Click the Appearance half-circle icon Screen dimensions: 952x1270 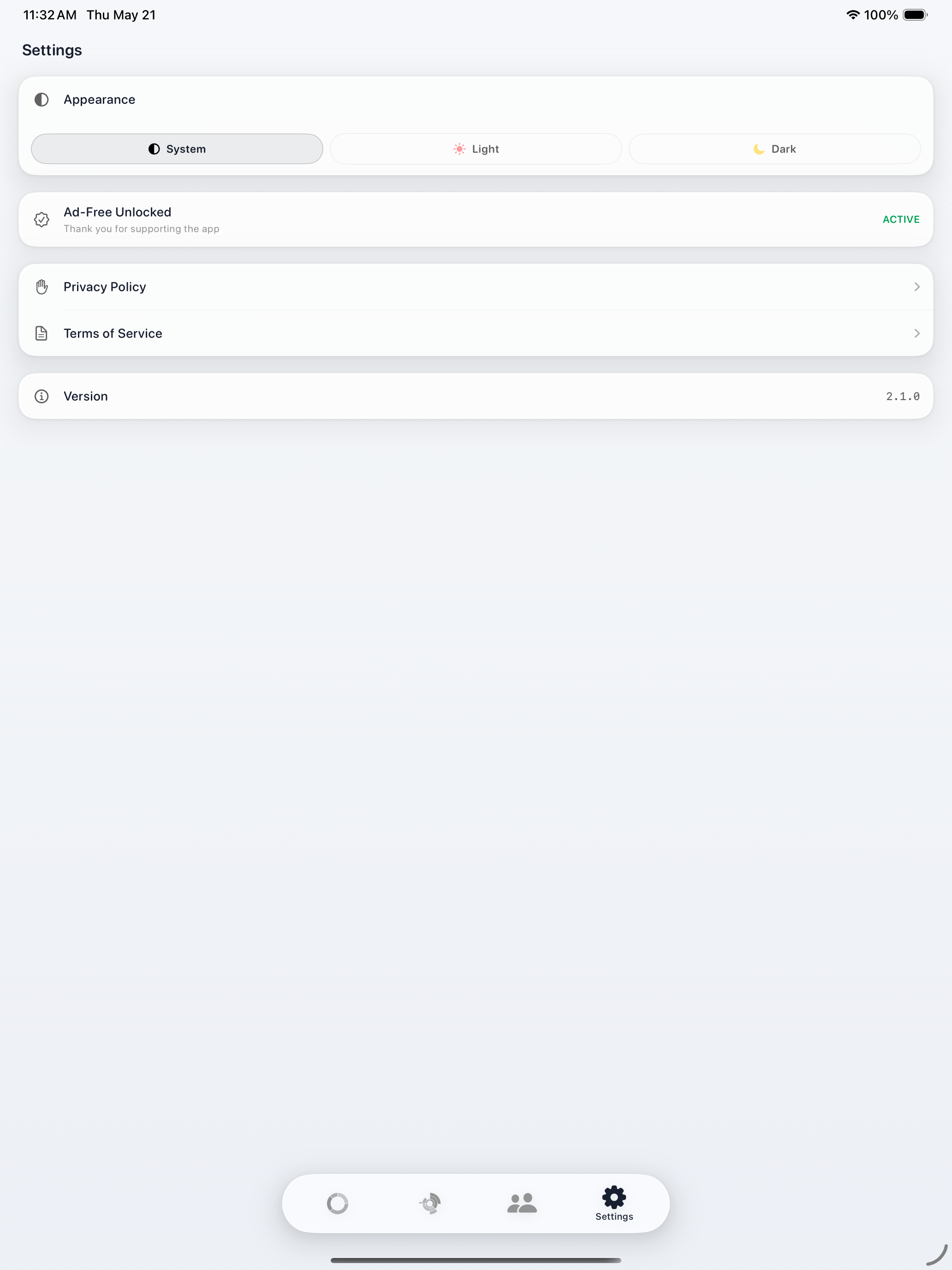(42, 100)
